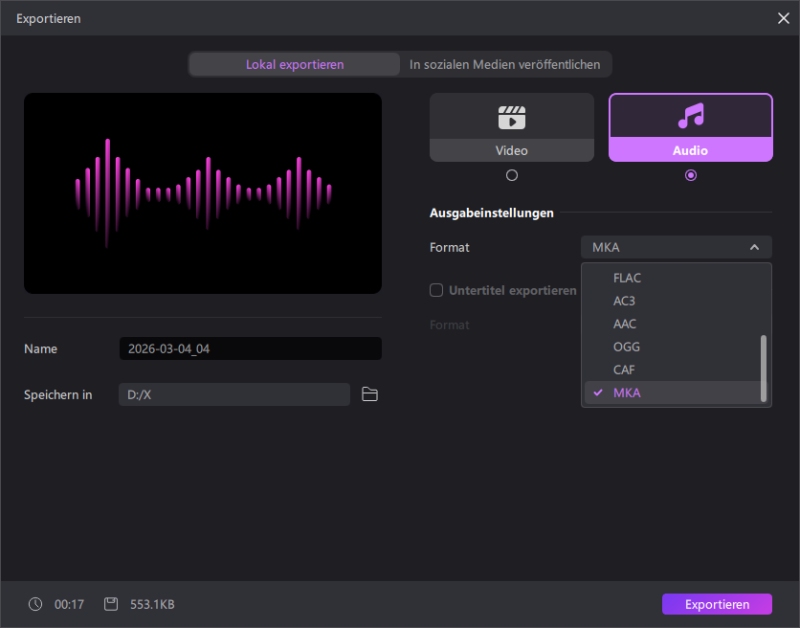
Task: Click the Audio music note icon
Action: coord(690,118)
